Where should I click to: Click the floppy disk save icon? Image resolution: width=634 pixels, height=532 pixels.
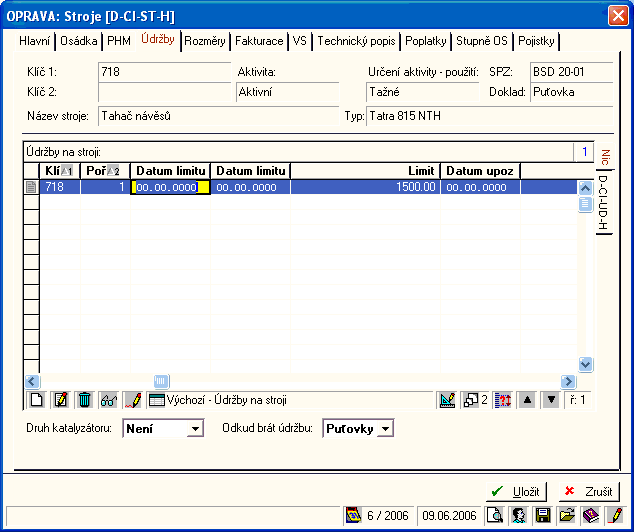[543, 515]
